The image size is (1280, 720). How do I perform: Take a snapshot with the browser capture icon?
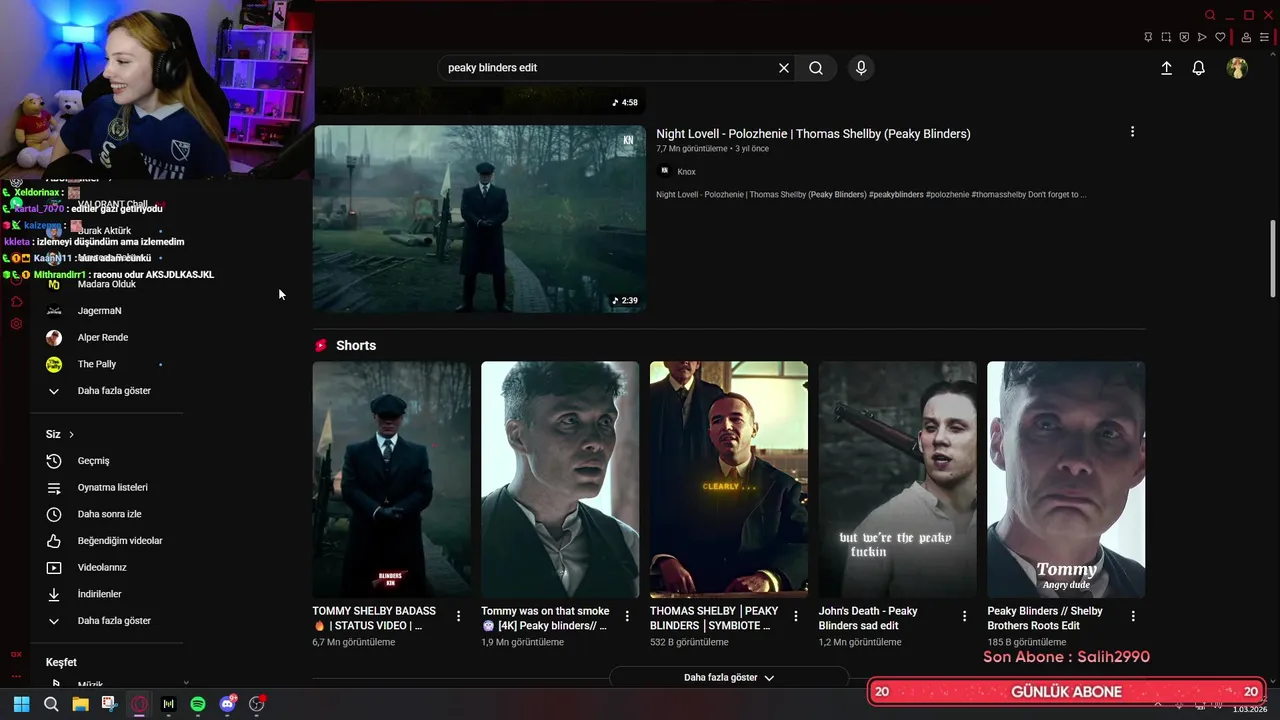(x=1166, y=37)
